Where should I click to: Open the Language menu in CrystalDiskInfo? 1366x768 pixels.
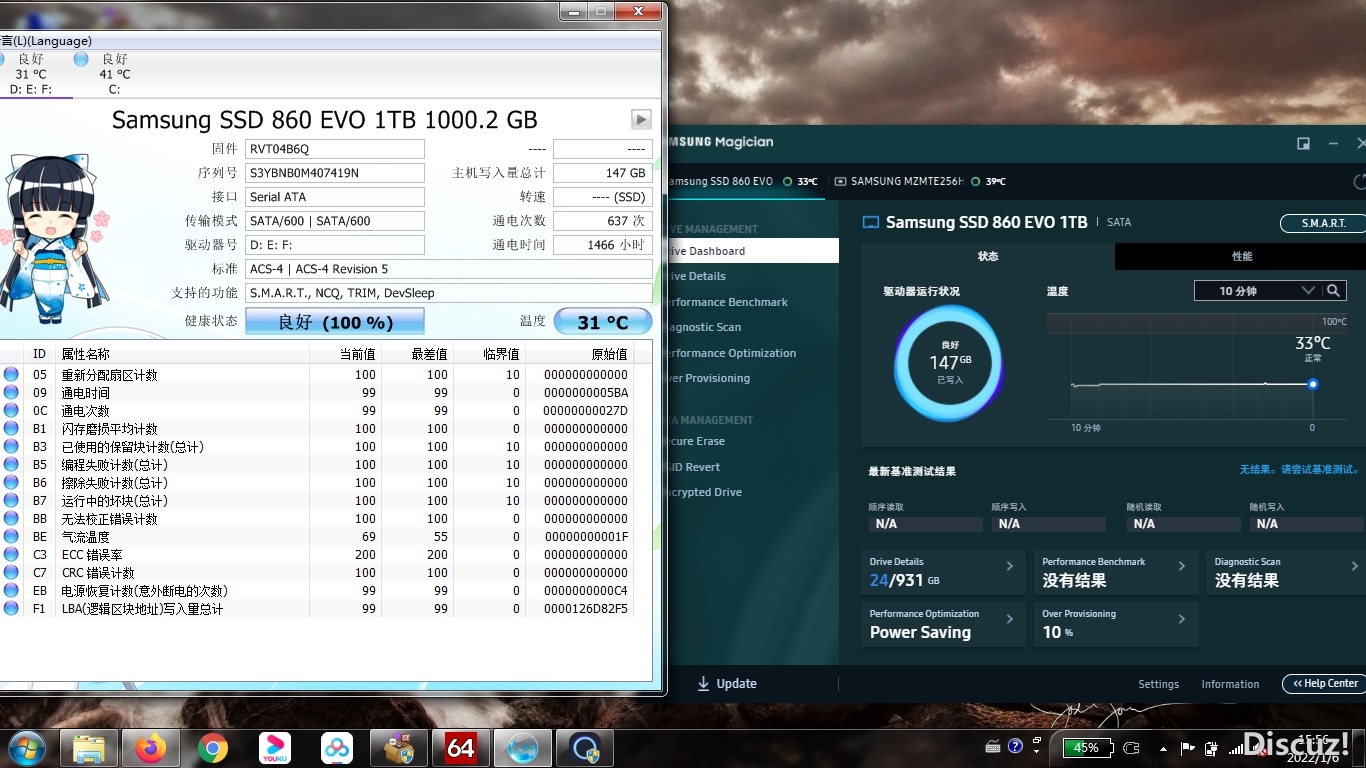point(46,41)
